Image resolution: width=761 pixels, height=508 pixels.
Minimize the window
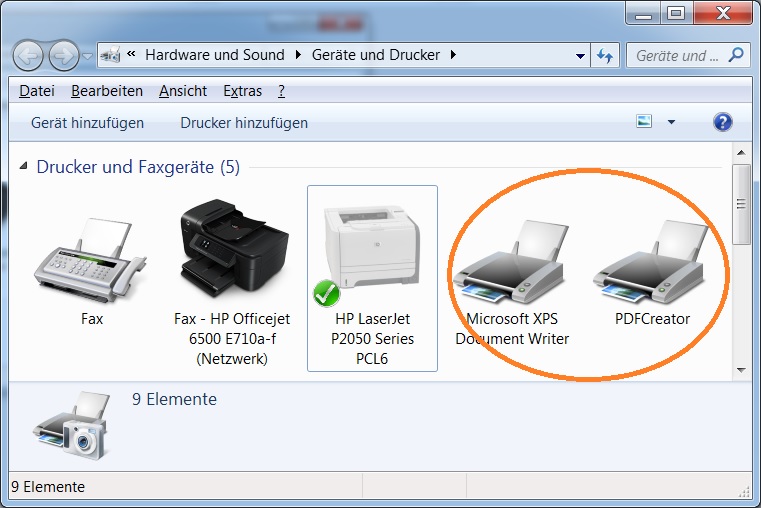[x=643, y=14]
